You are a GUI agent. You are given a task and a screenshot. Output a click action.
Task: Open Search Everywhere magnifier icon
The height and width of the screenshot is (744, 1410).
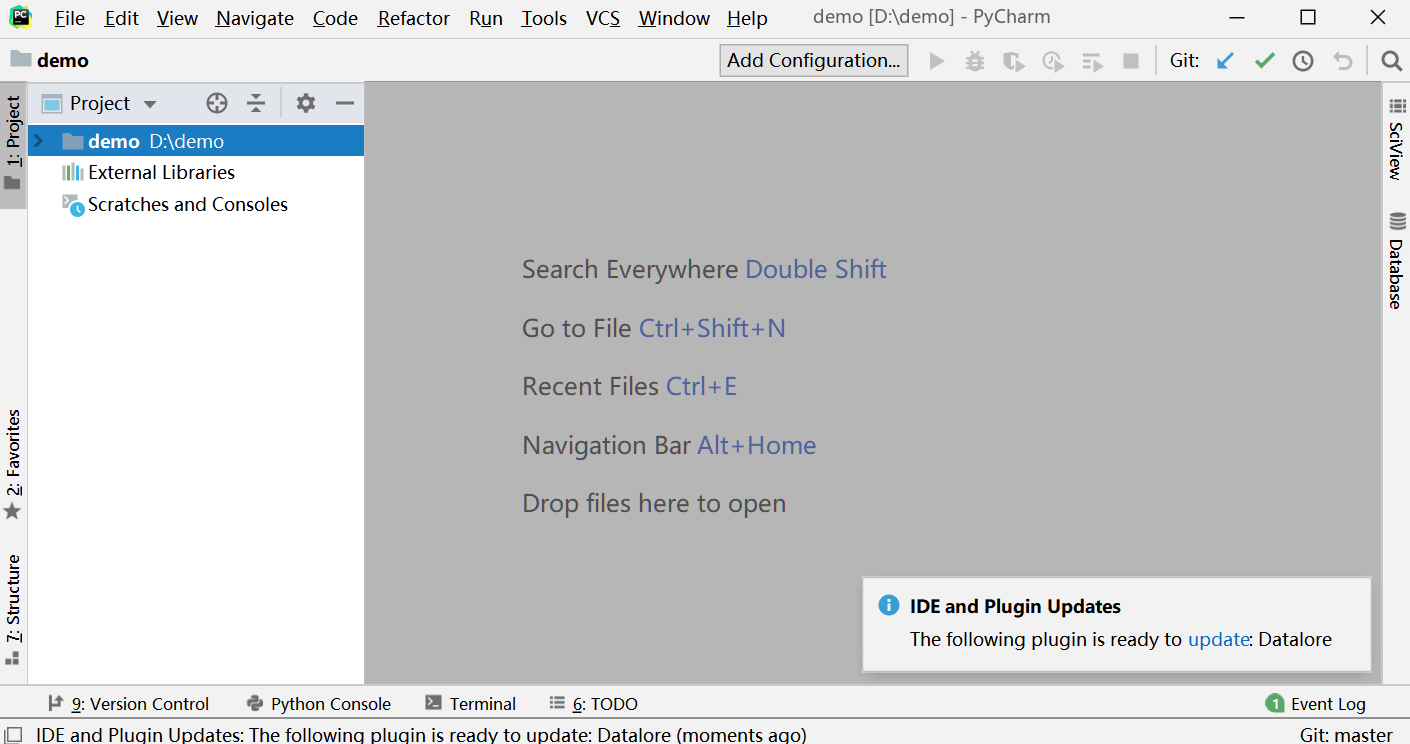pyautogui.click(x=1391, y=61)
